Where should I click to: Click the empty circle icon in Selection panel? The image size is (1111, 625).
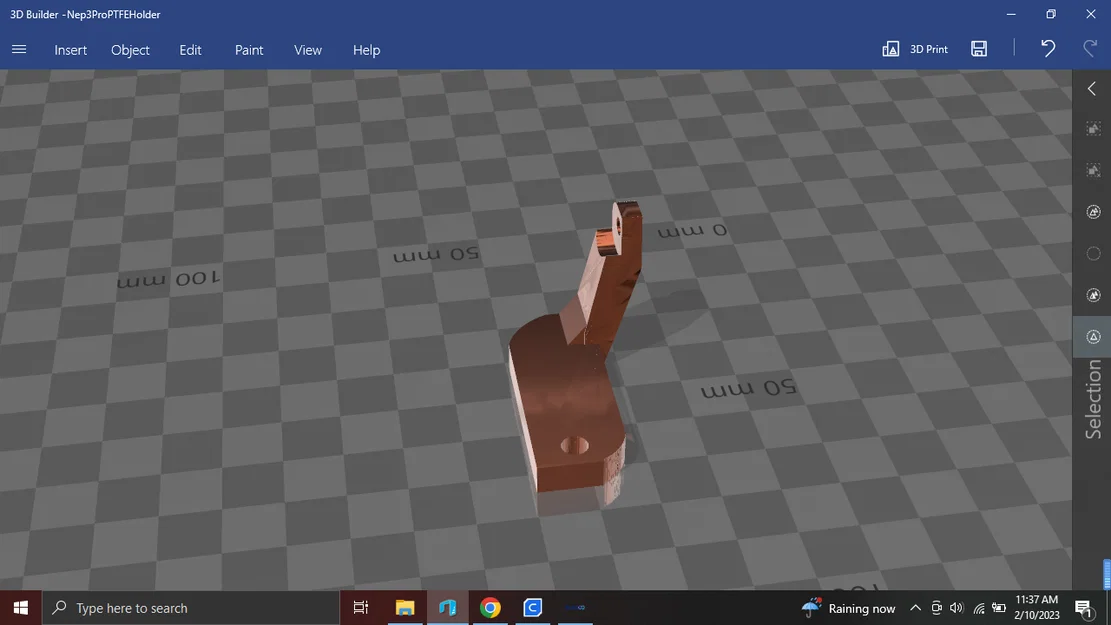(x=1093, y=254)
